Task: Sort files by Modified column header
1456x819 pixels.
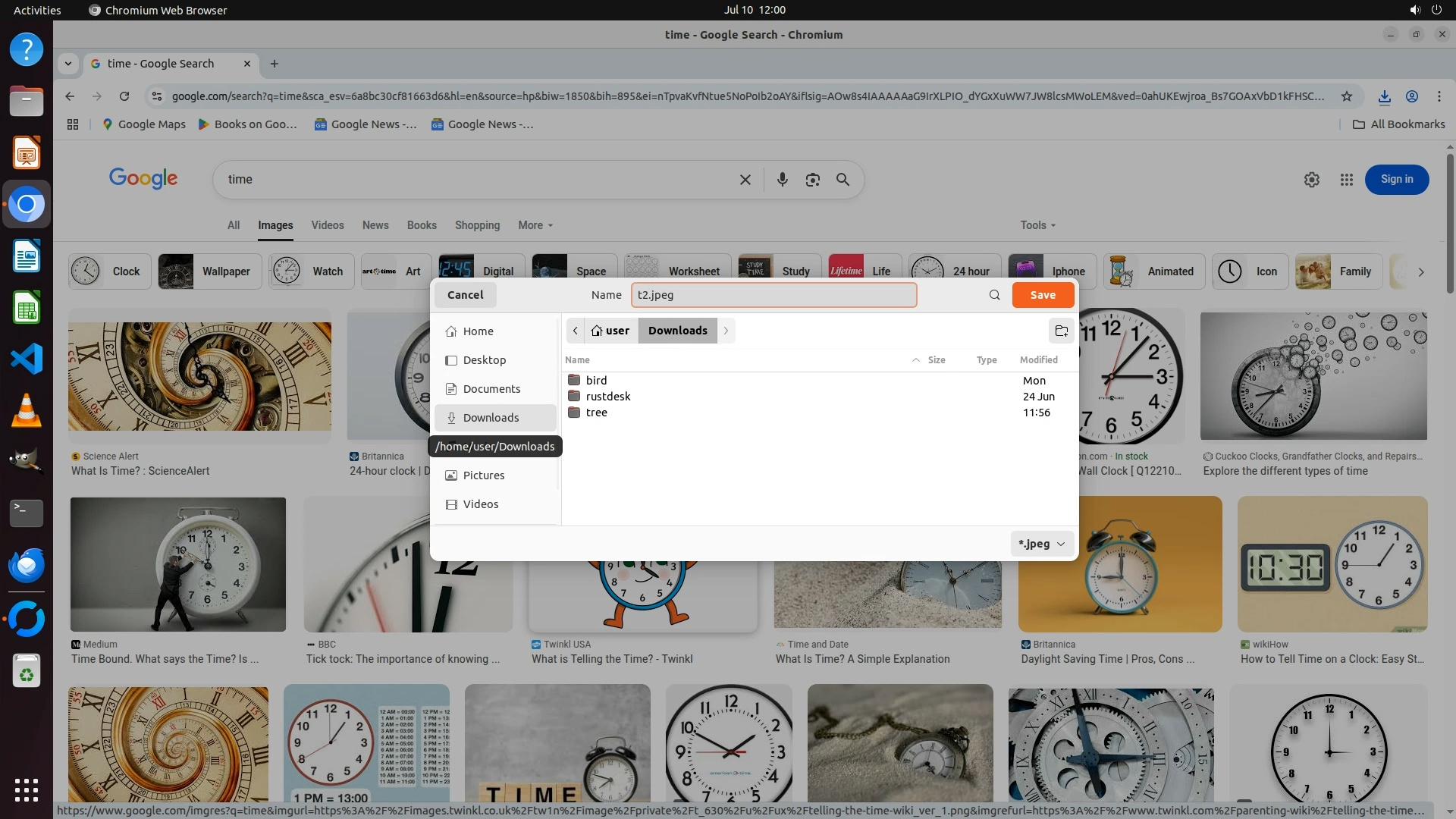Action: tap(1038, 360)
